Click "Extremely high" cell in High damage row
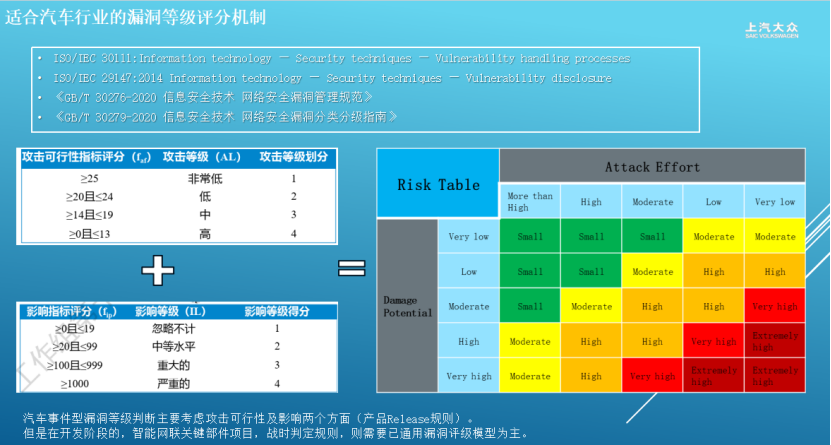Image resolution: width=831 pixels, height=445 pixels. point(775,341)
